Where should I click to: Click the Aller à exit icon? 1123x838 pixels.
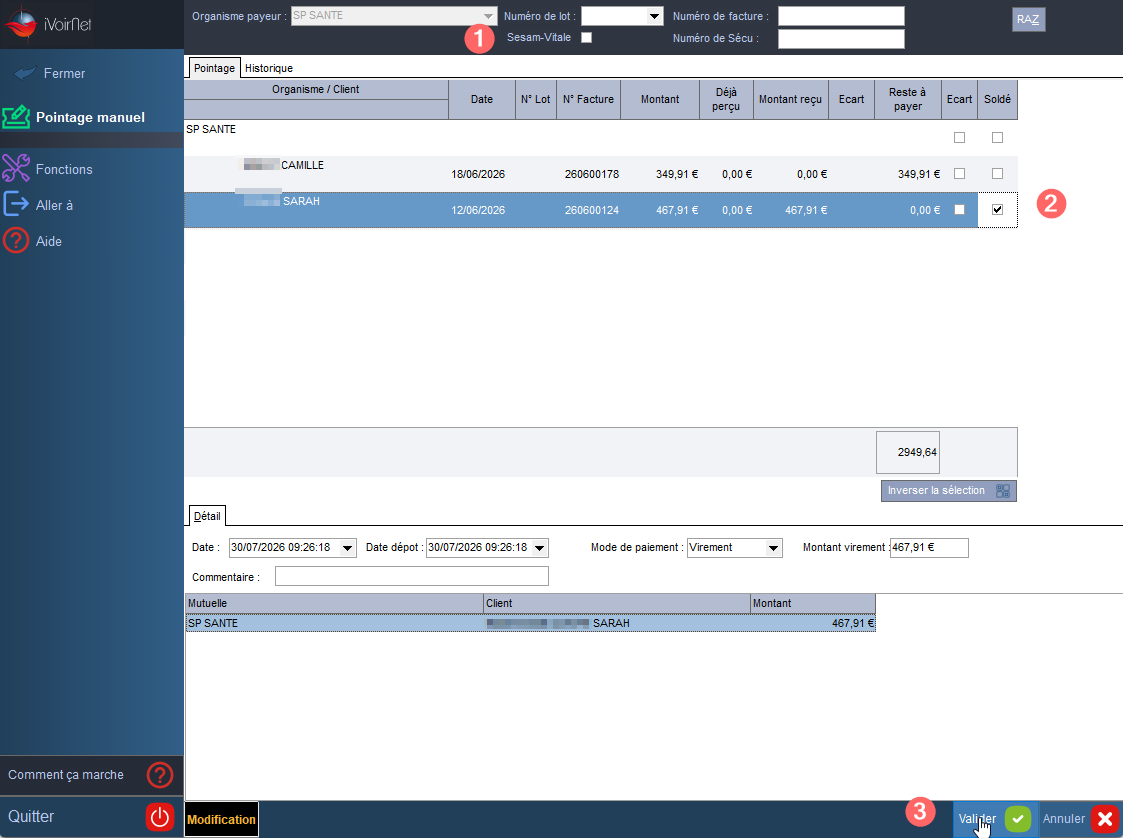(x=16, y=204)
